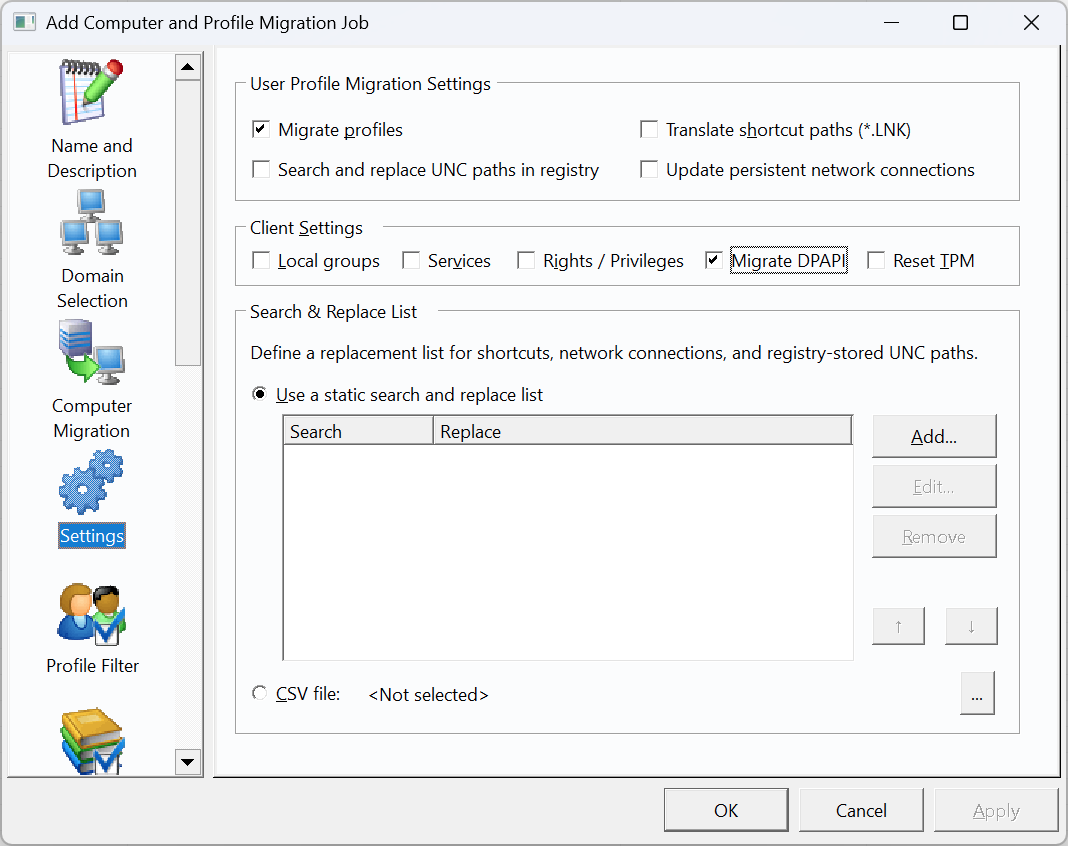Check the Rights / Privileges option

click(526, 260)
